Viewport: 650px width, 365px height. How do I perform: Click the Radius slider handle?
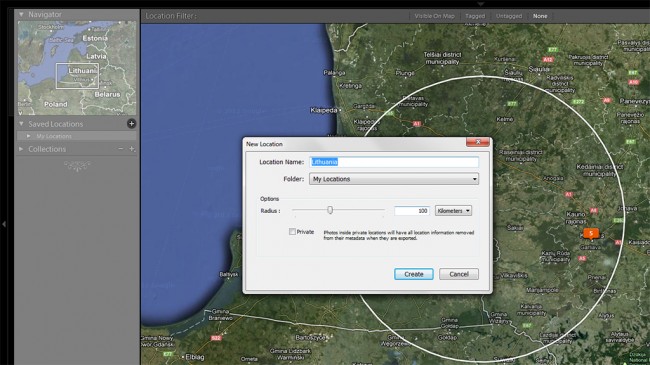click(330, 210)
